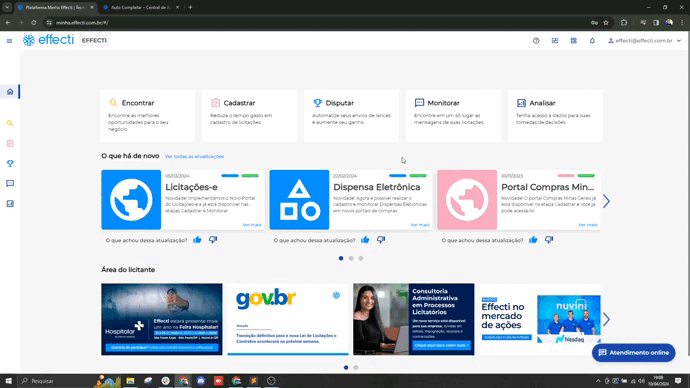
Task: Switch to the Plataforma Minha Effecti tab
Action: pyautogui.click(x=55, y=7)
